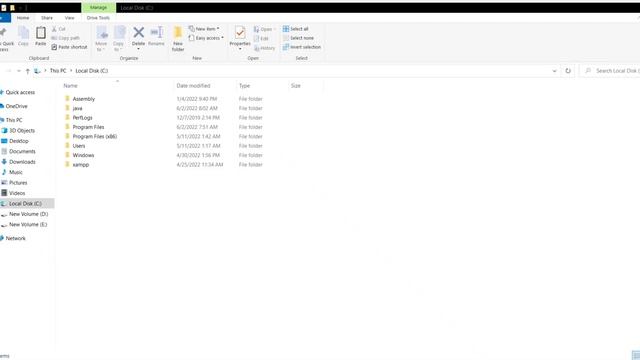Click Edit in the Open group
The image size is (640, 360).
click(261, 39)
